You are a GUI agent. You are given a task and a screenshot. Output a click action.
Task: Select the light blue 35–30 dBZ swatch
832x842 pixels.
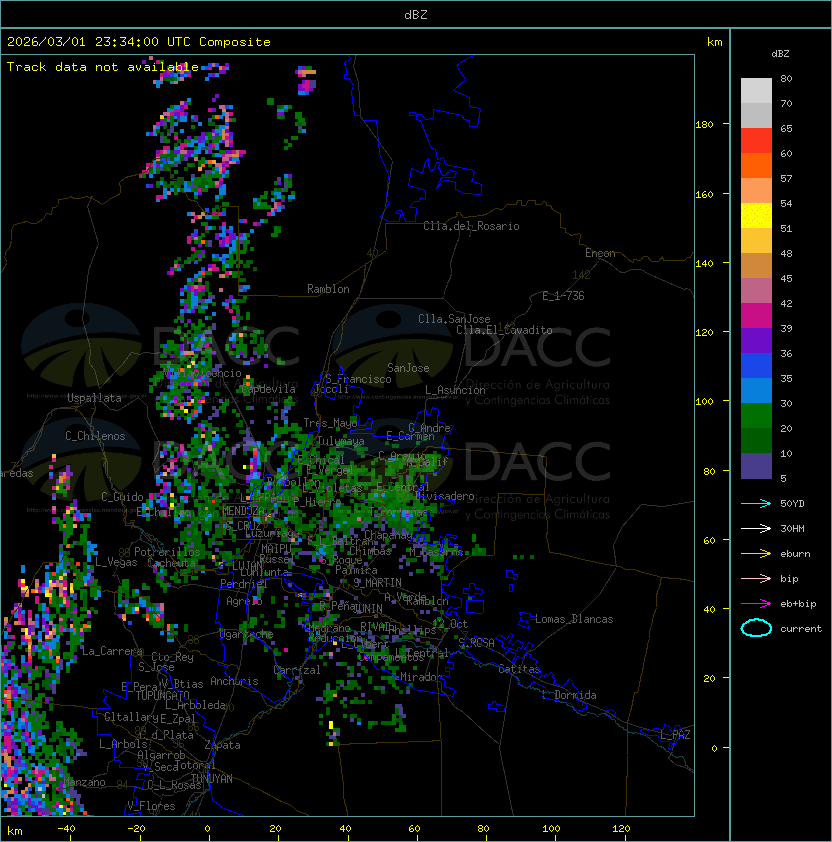tap(756, 391)
